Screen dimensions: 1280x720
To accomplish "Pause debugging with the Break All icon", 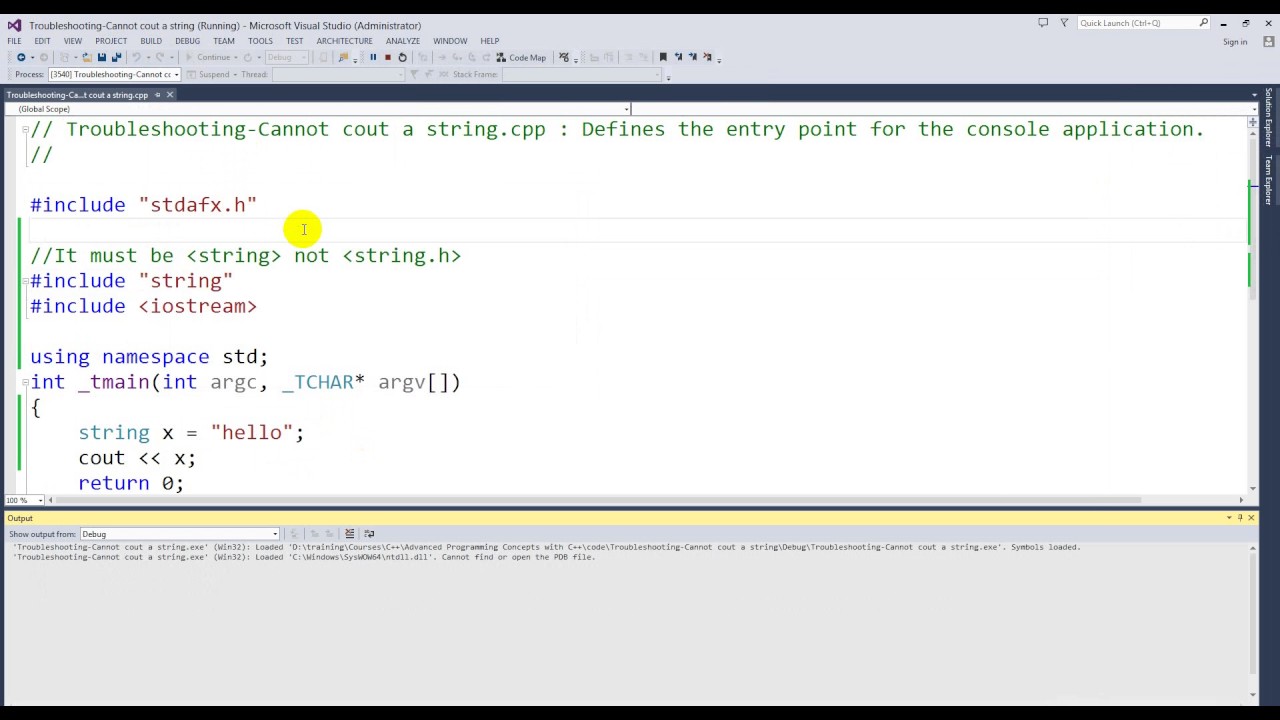I will pos(373,57).
